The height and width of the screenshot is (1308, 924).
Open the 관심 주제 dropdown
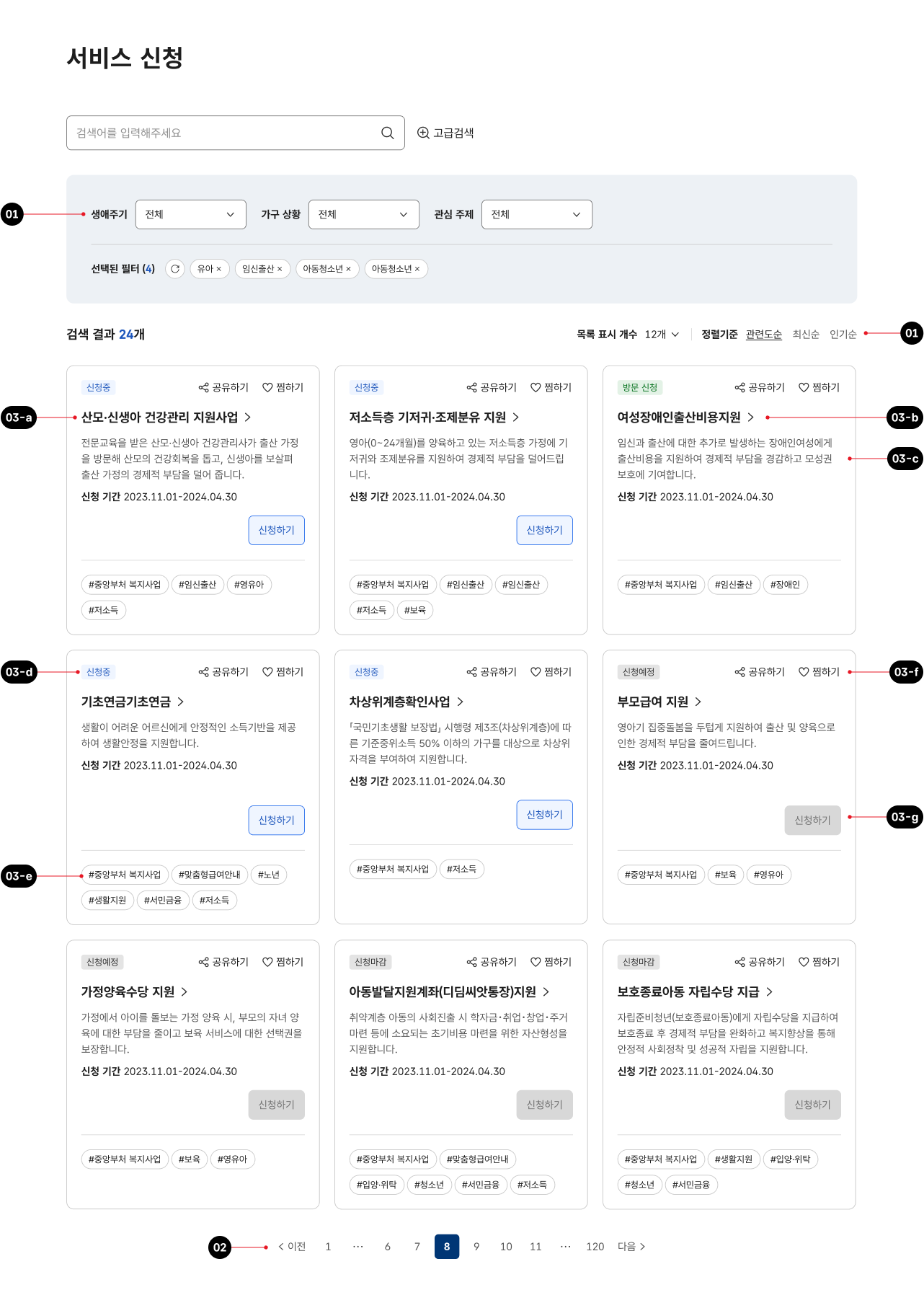536,215
